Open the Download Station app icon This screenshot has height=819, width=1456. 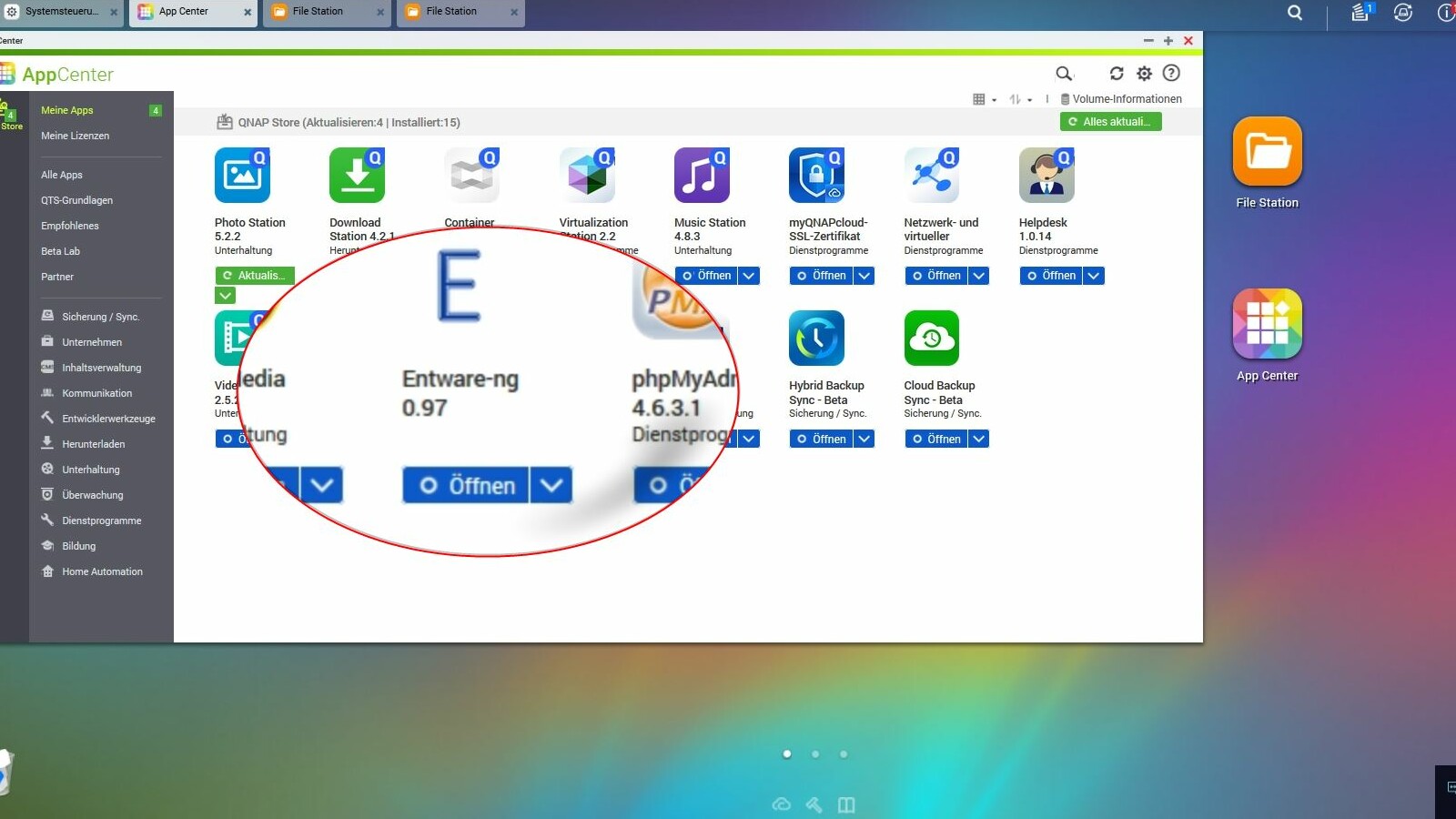357,175
